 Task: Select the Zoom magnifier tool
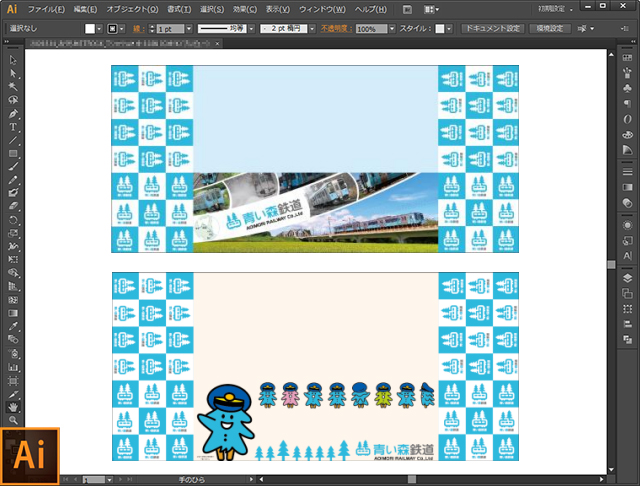[13, 420]
